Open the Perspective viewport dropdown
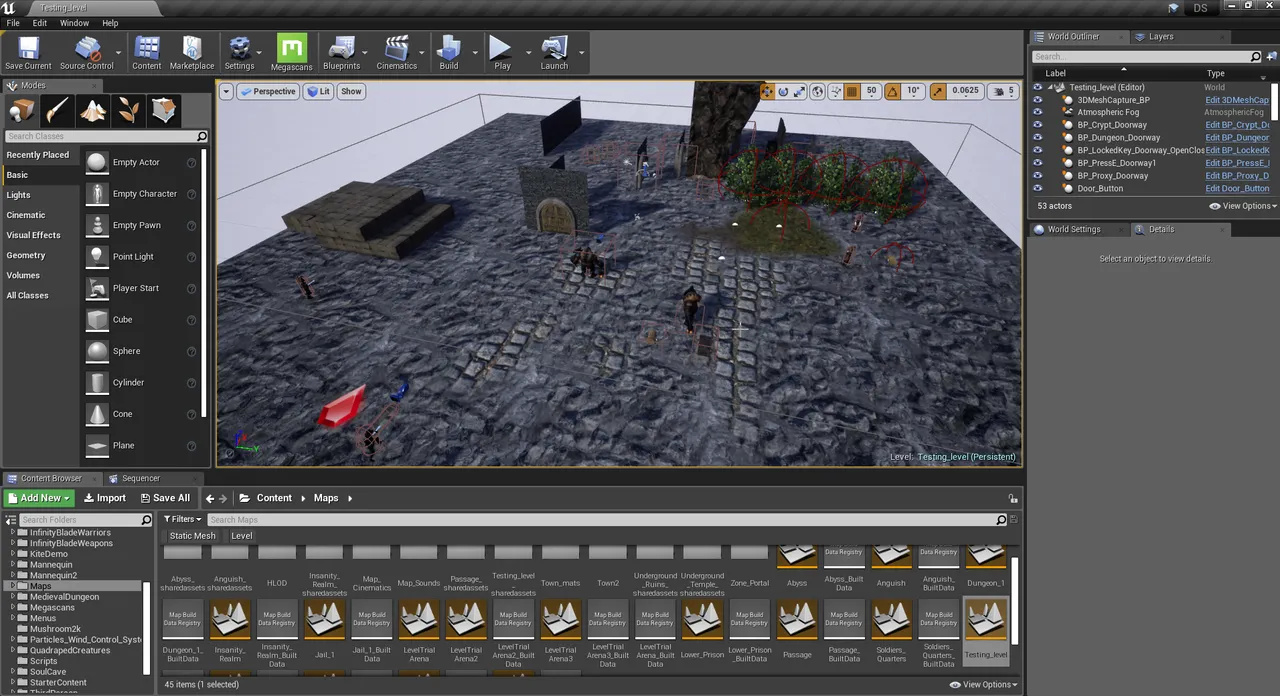 pos(268,91)
